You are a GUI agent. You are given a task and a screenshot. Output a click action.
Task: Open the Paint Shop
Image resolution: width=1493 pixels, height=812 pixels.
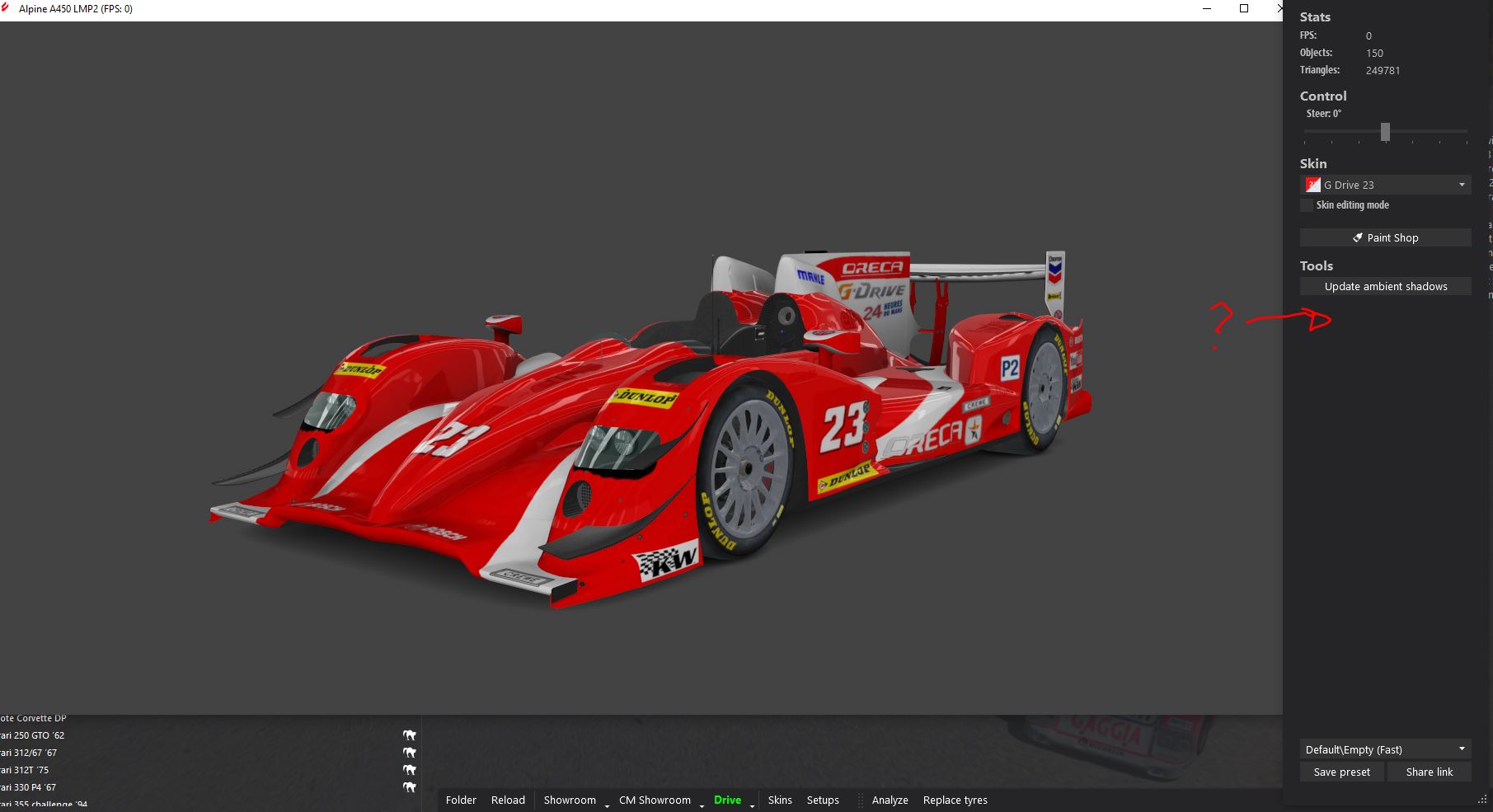tap(1385, 237)
